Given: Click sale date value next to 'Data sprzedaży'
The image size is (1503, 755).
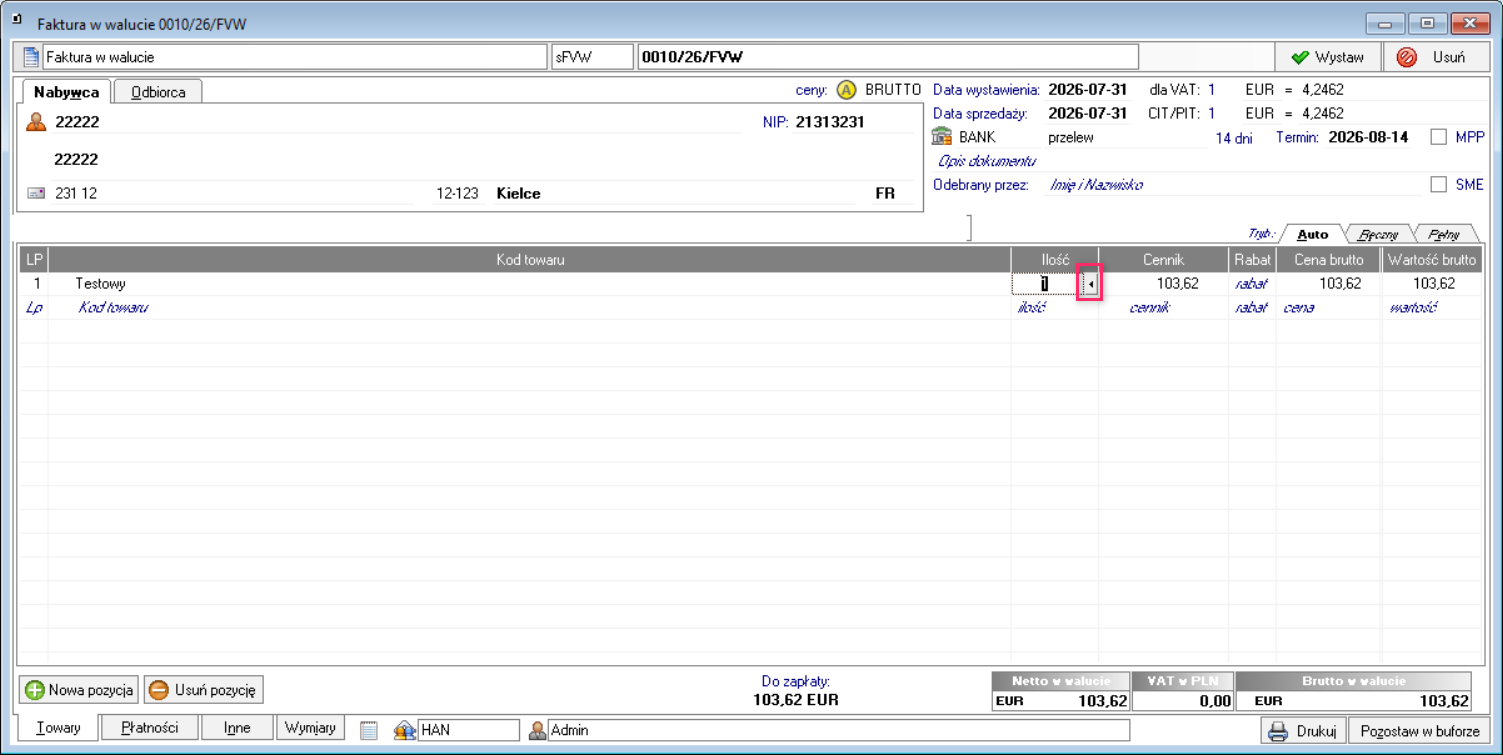Looking at the screenshot, I should pos(1087,114).
